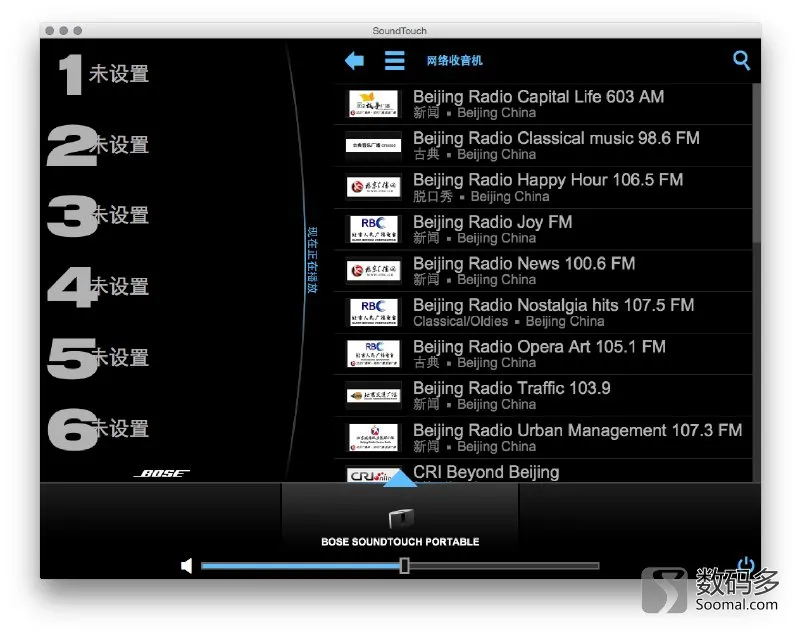
Task: Click the Classical music 98.6 FM logo
Action: 373,145
